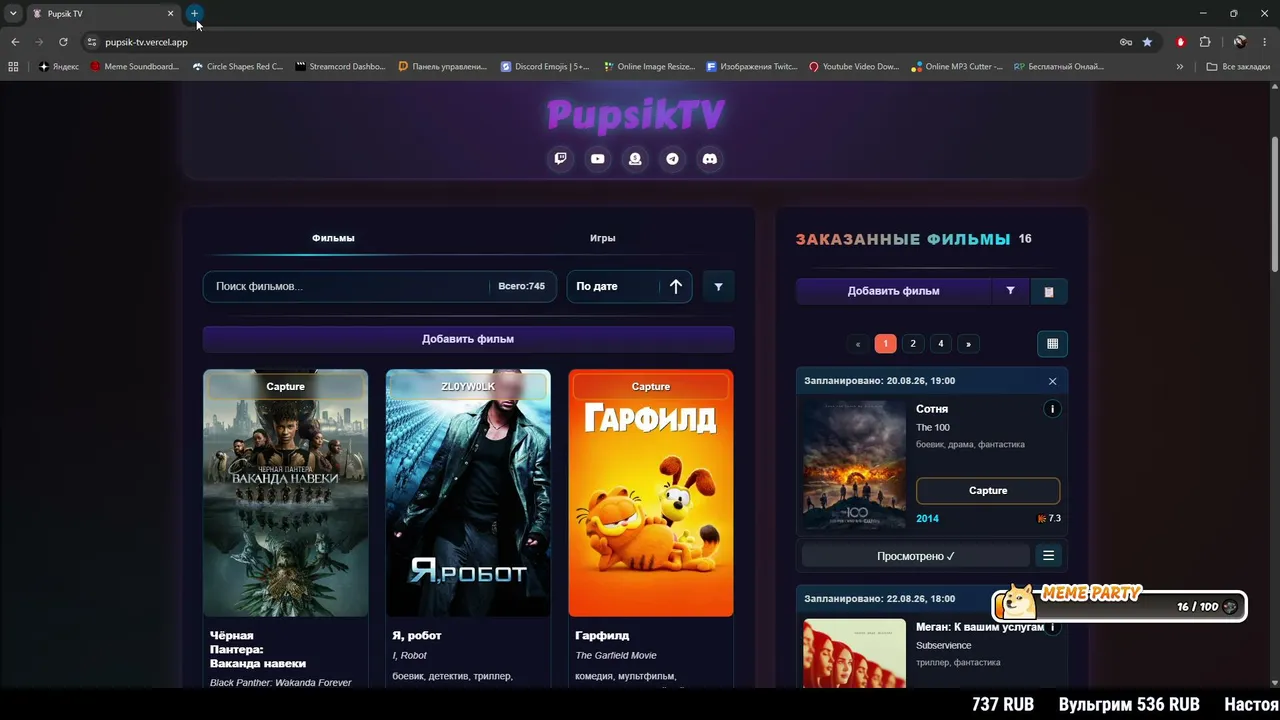Open the Youtube Video Downloader bookmark
The height and width of the screenshot is (720, 1280).
[x=854, y=67]
